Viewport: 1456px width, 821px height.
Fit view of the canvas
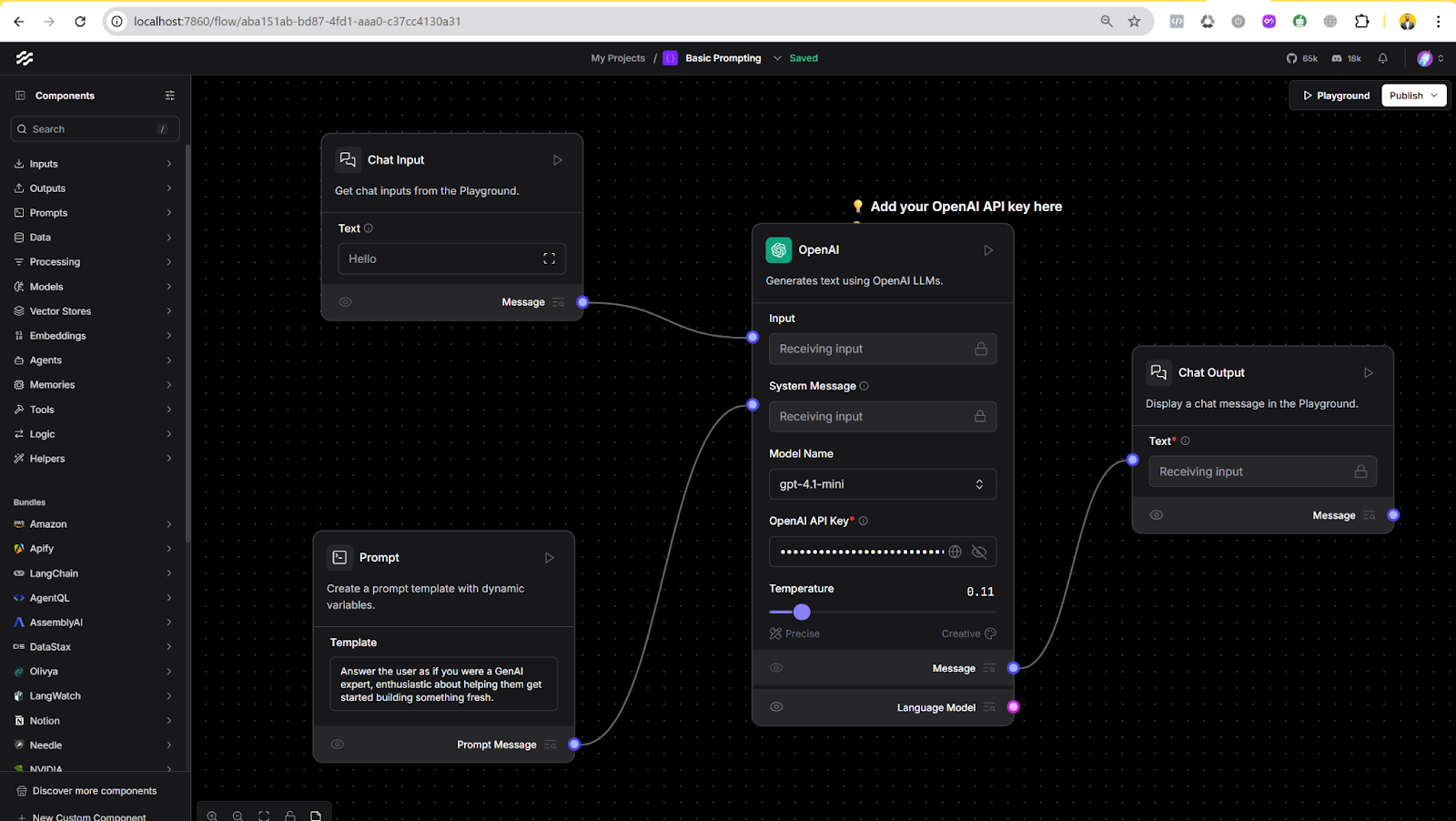(264, 816)
